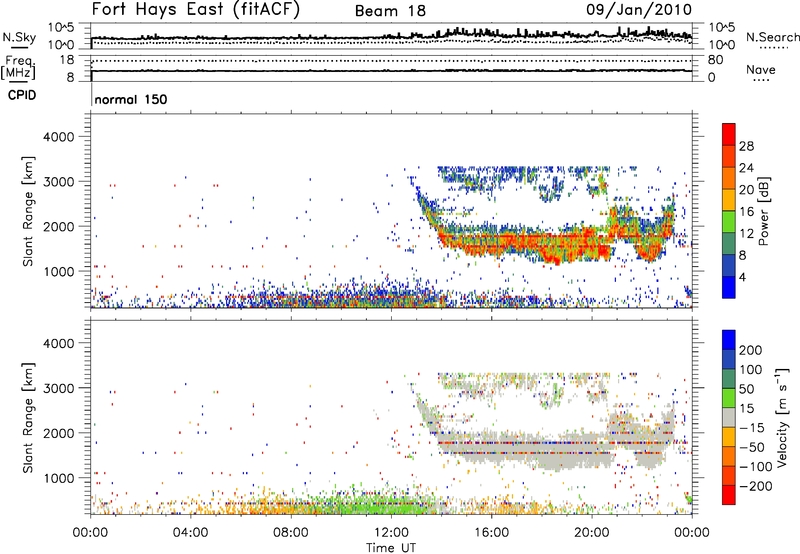Click the "Time UT" axis title

pyautogui.click(x=391, y=548)
